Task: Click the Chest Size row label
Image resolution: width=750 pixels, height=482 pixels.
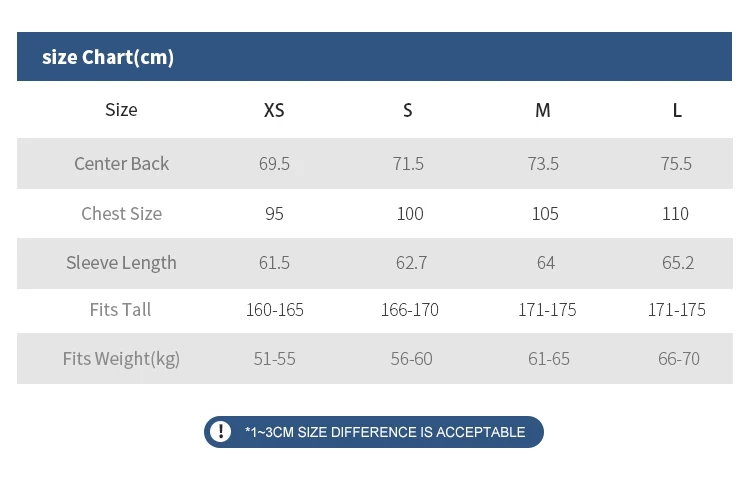Action: coord(121,213)
